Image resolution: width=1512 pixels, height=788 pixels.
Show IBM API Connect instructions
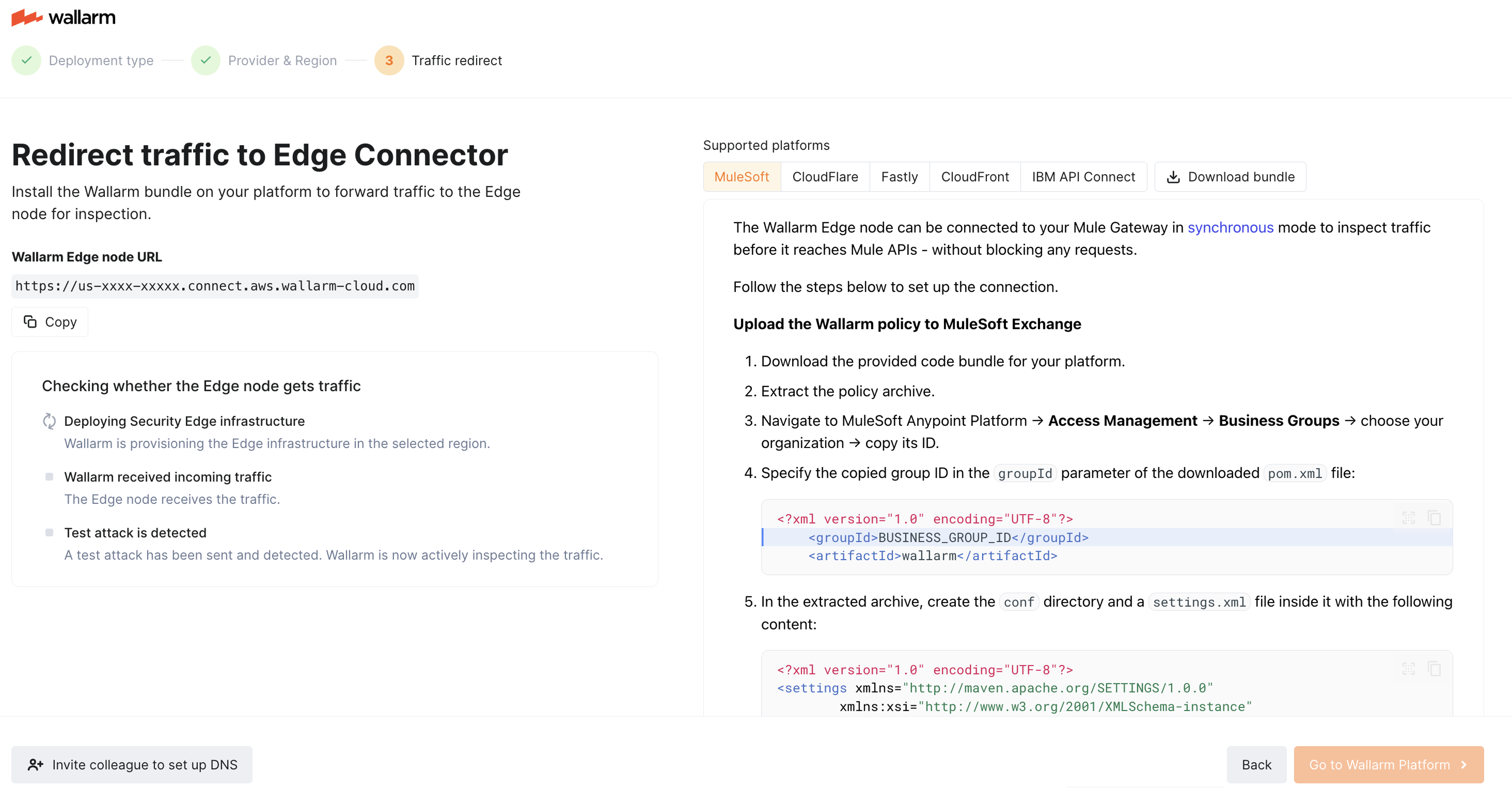point(1083,177)
